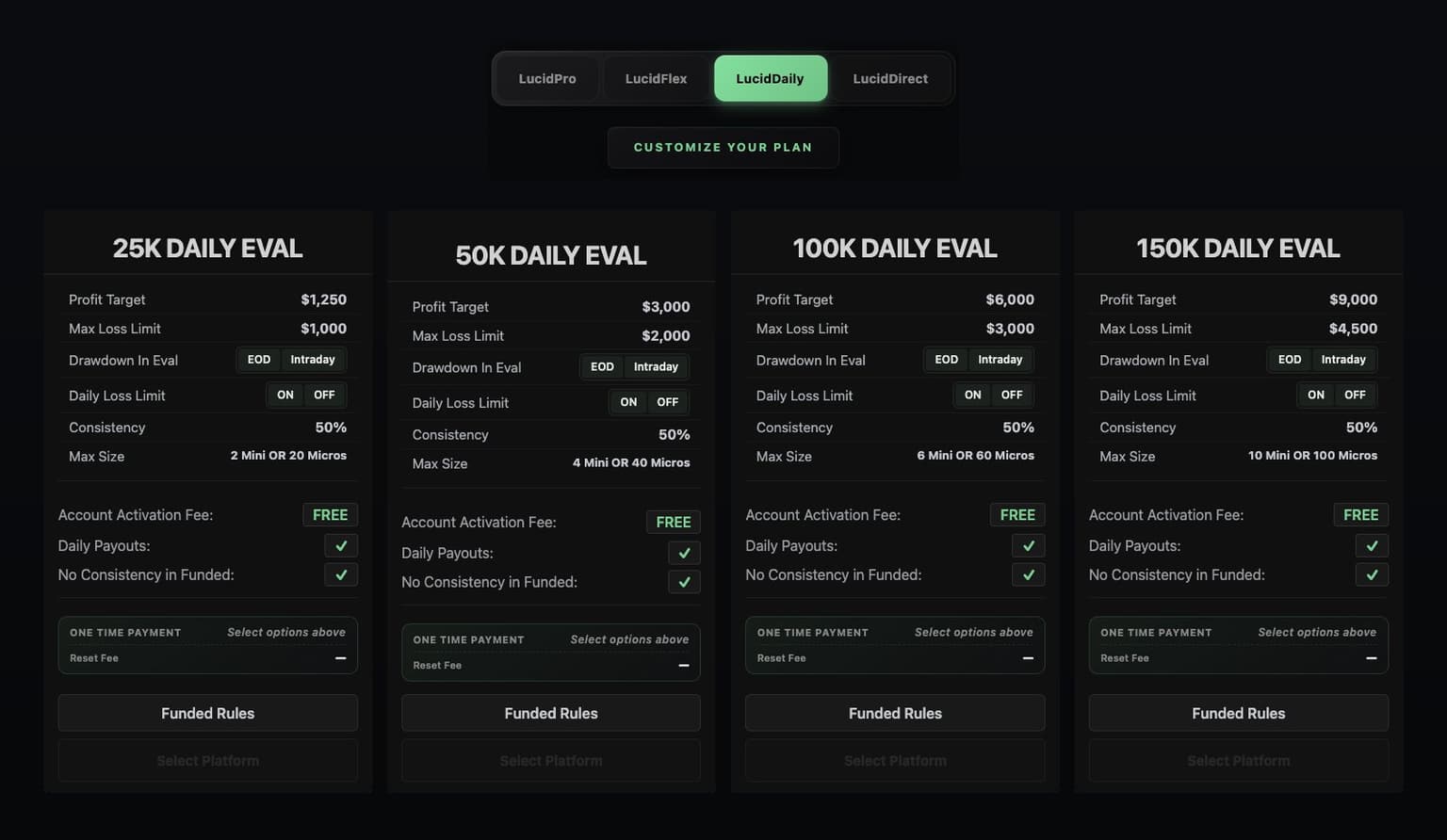Image resolution: width=1447 pixels, height=840 pixels.
Task: Click Select Platform under 50K Daily Eval
Action: pyautogui.click(x=551, y=760)
